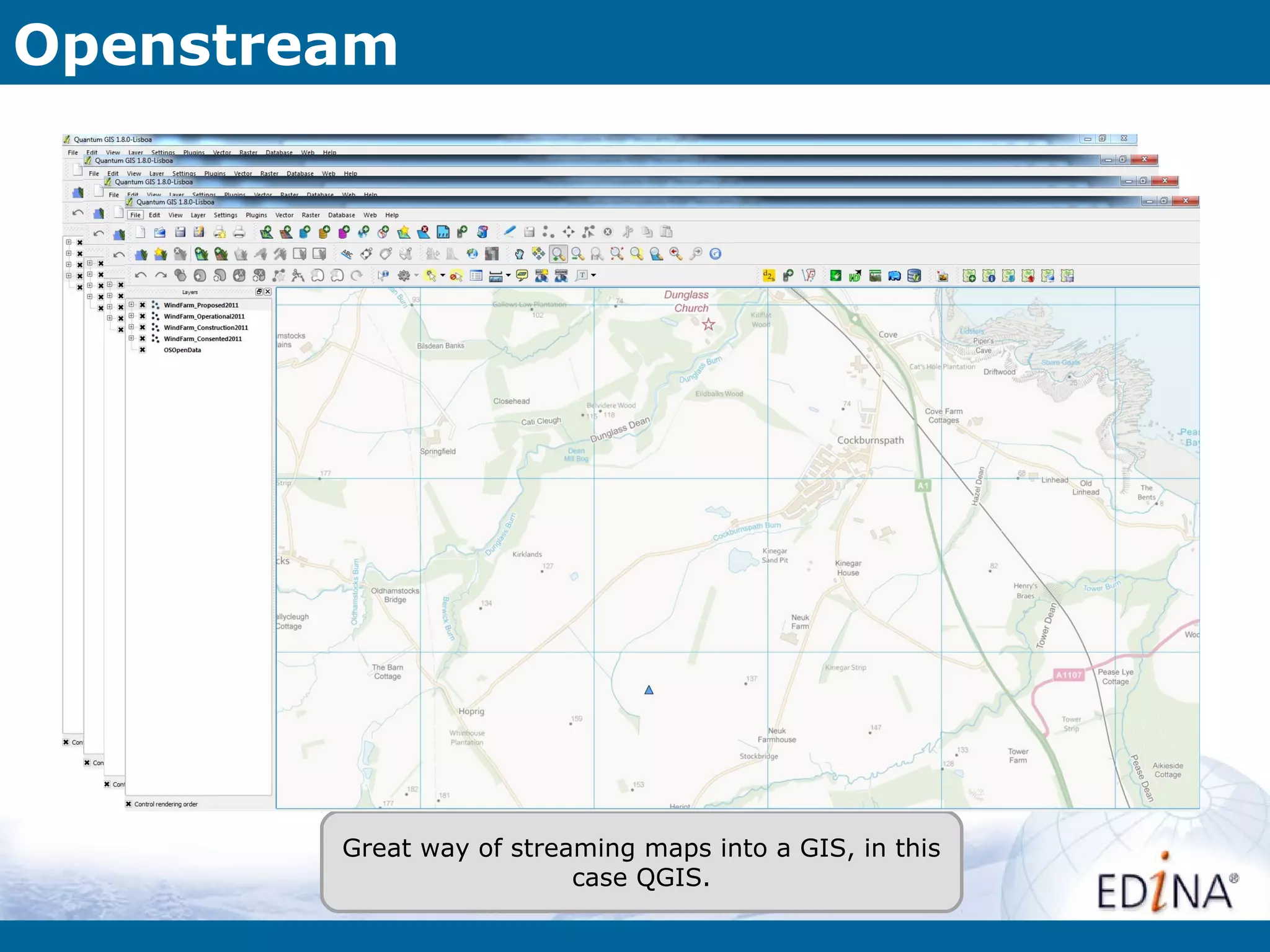
Task: Select the Identify Features tool
Action: (383, 276)
